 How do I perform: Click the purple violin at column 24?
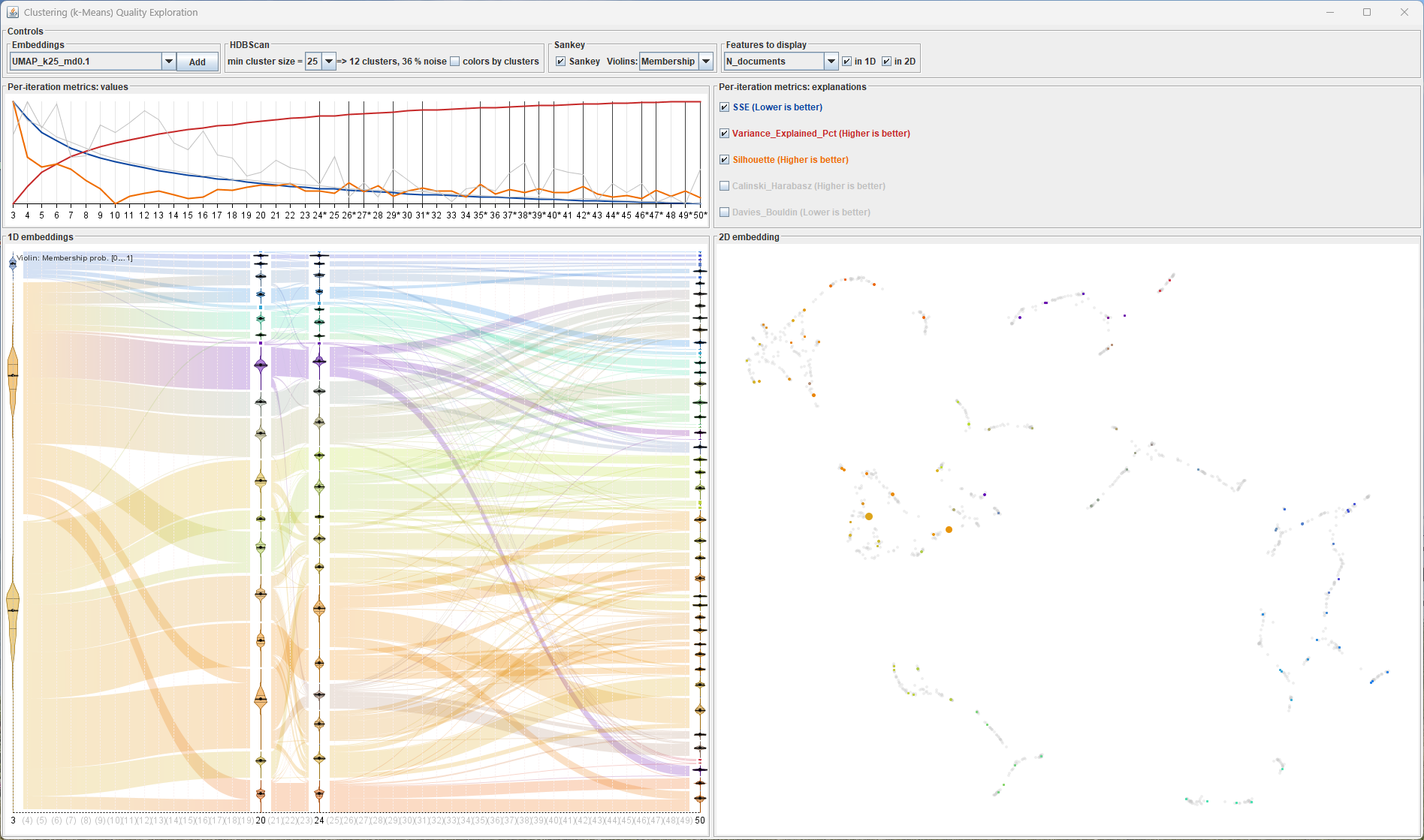(x=319, y=361)
